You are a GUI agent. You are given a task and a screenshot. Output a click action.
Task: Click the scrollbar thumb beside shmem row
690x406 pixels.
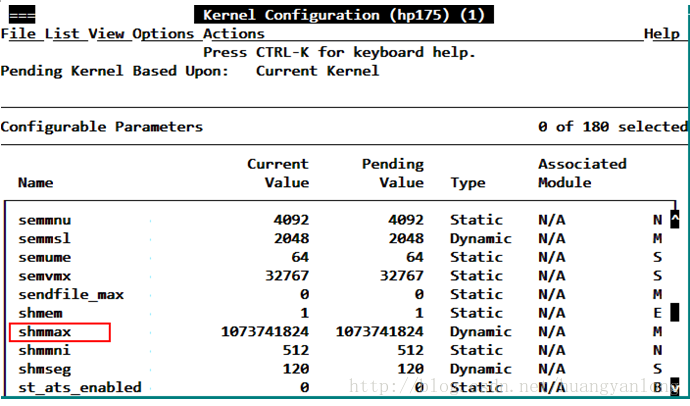click(x=674, y=313)
